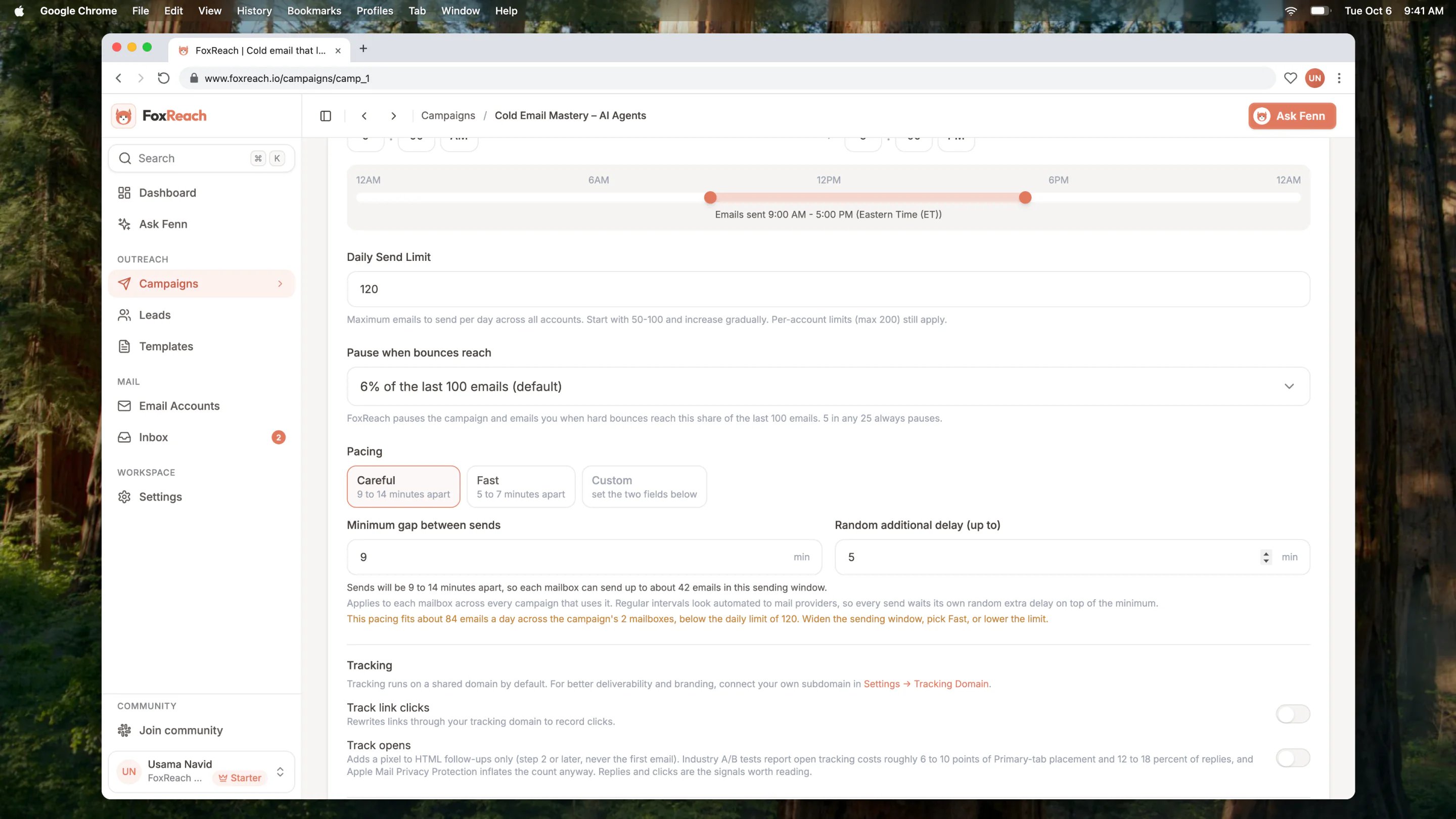Select Fast pacing option
The height and width of the screenshot is (819, 1456).
click(521, 487)
